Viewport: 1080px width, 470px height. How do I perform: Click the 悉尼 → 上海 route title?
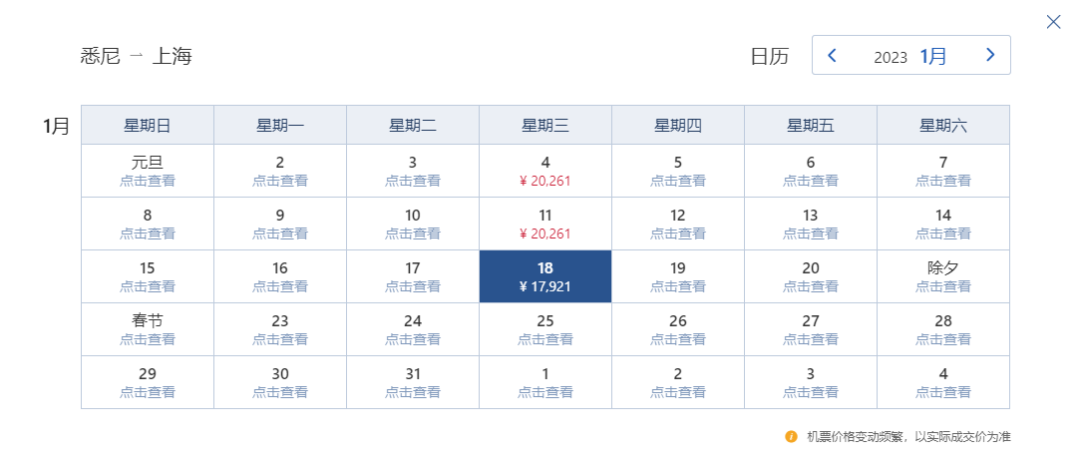136,57
